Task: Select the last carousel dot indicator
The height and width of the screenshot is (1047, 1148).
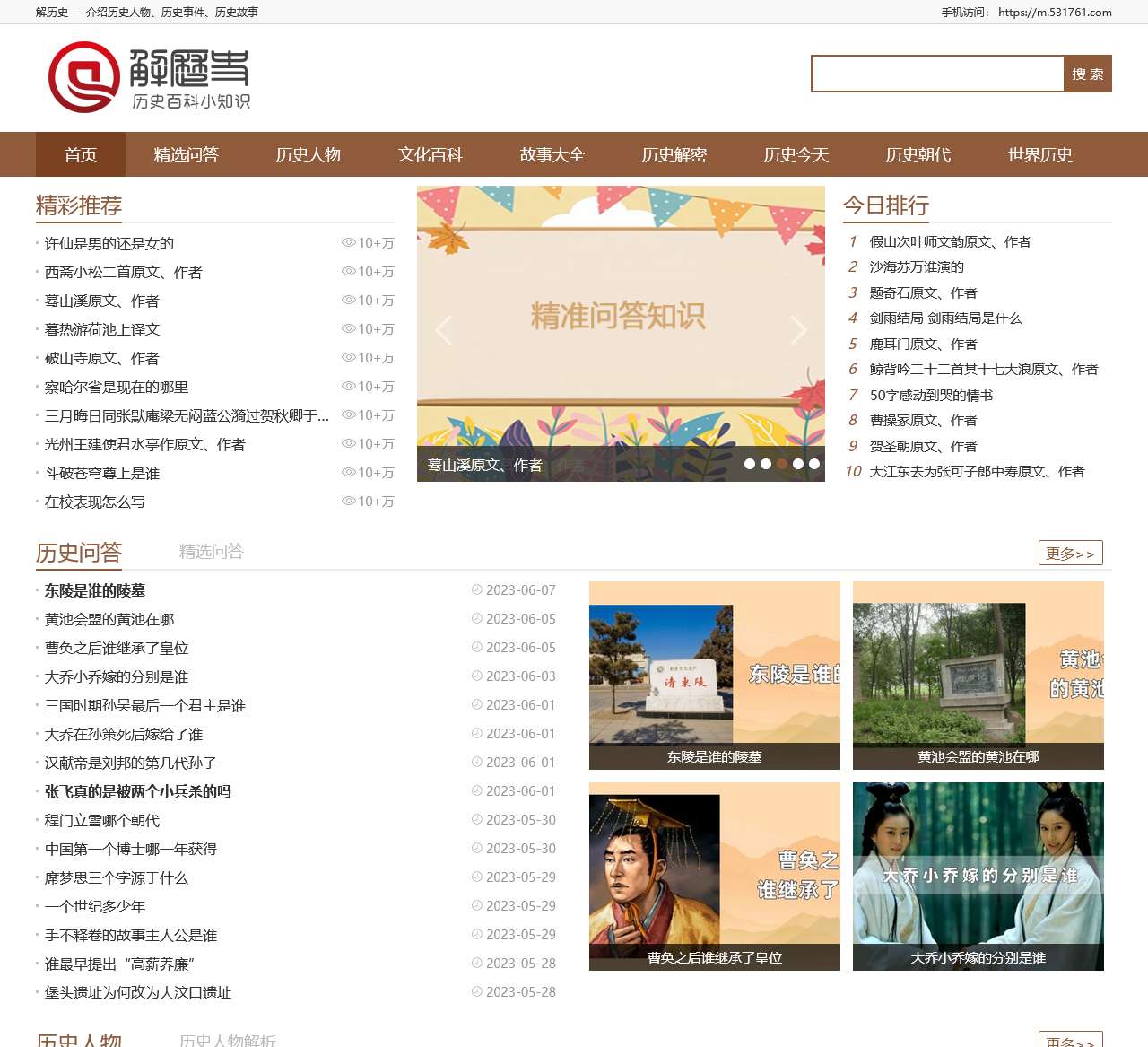Action: [x=814, y=464]
